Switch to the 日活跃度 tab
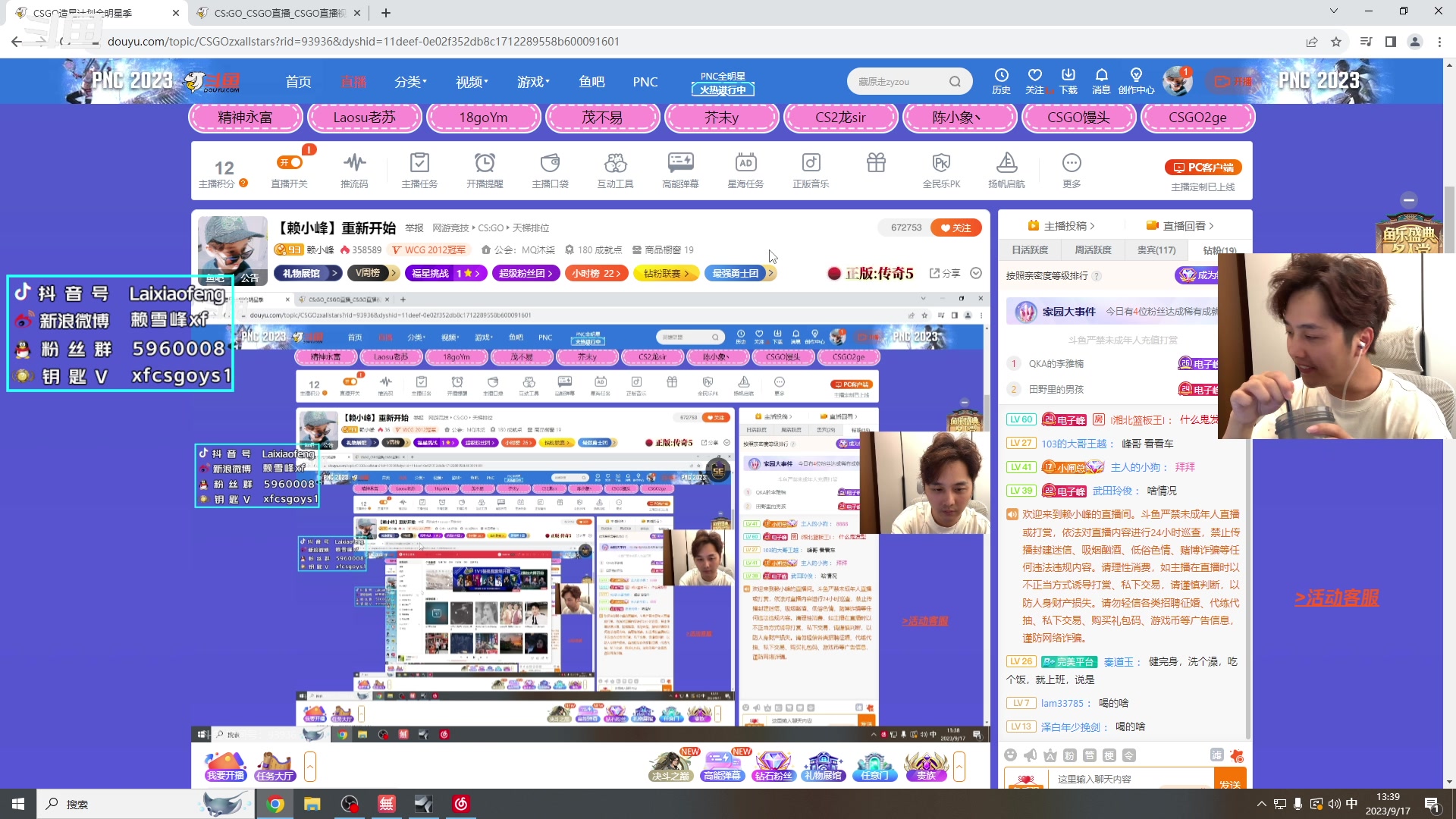 coord(1030,249)
